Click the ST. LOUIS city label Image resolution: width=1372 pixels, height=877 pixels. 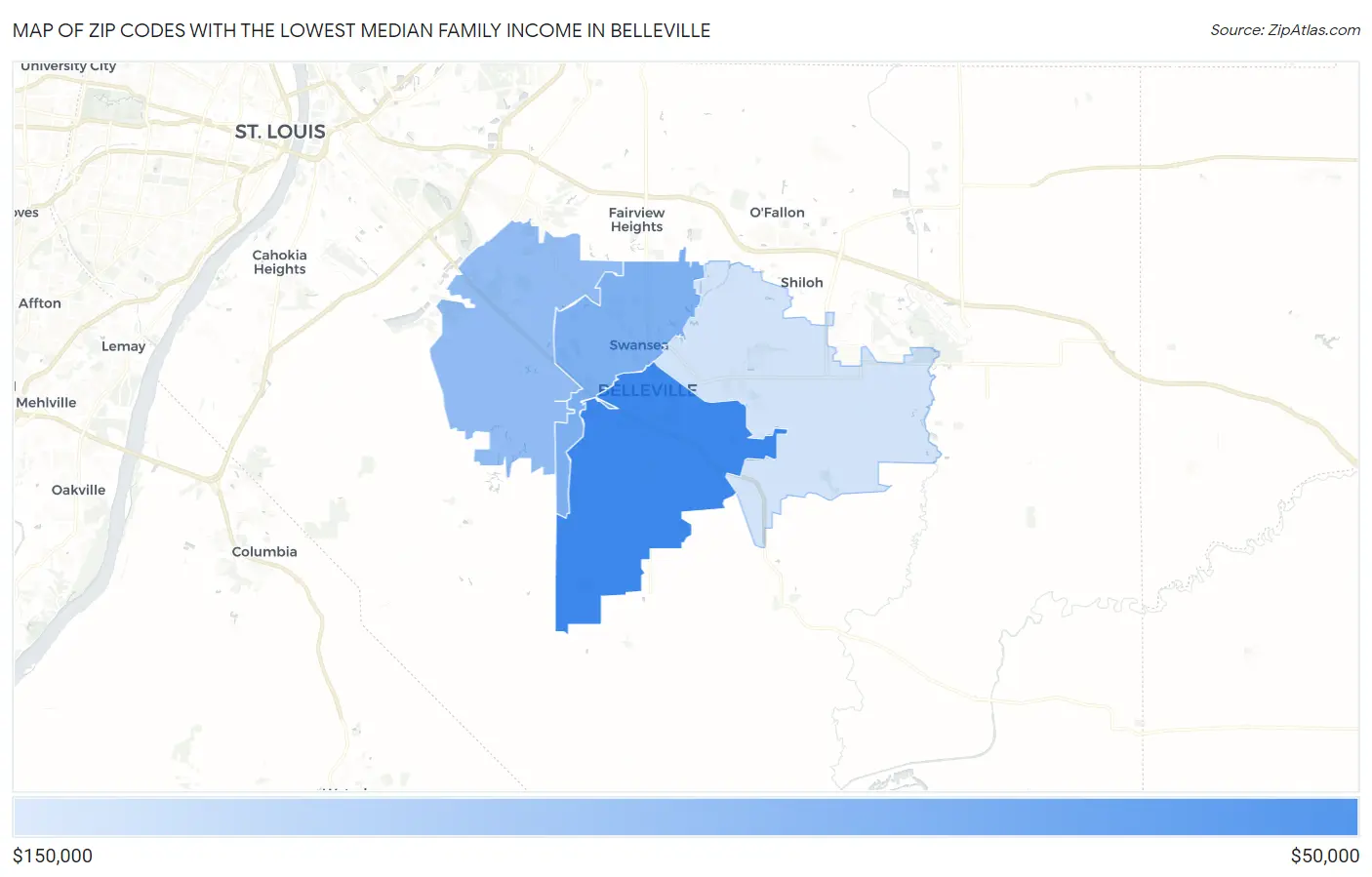click(x=280, y=132)
